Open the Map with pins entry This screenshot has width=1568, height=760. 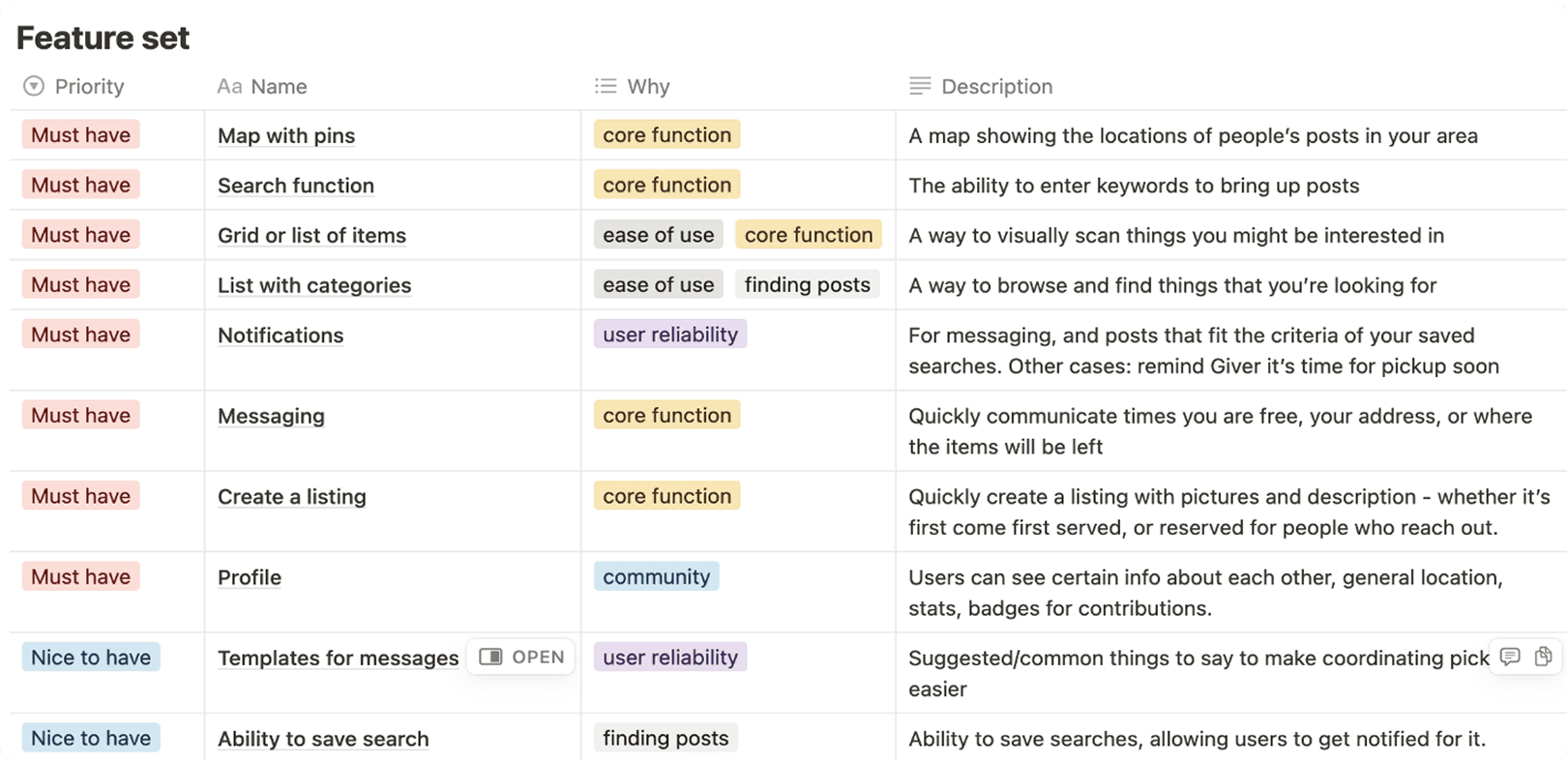pyautogui.click(x=286, y=135)
